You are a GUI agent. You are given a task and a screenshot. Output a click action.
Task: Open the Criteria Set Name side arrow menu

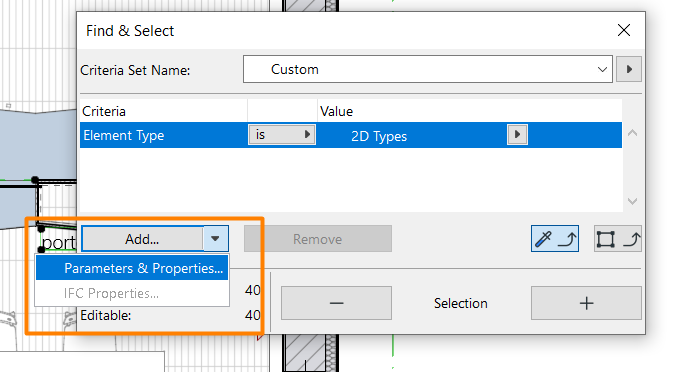(x=629, y=69)
